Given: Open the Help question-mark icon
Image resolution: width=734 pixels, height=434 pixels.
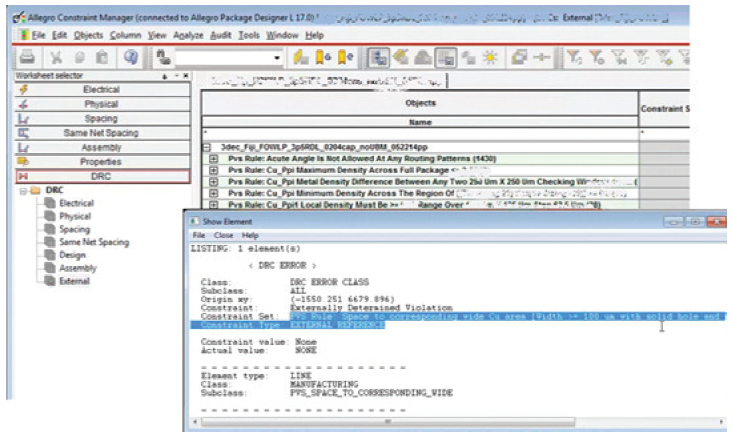Looking at the screenshot, I should pos(131,57).
